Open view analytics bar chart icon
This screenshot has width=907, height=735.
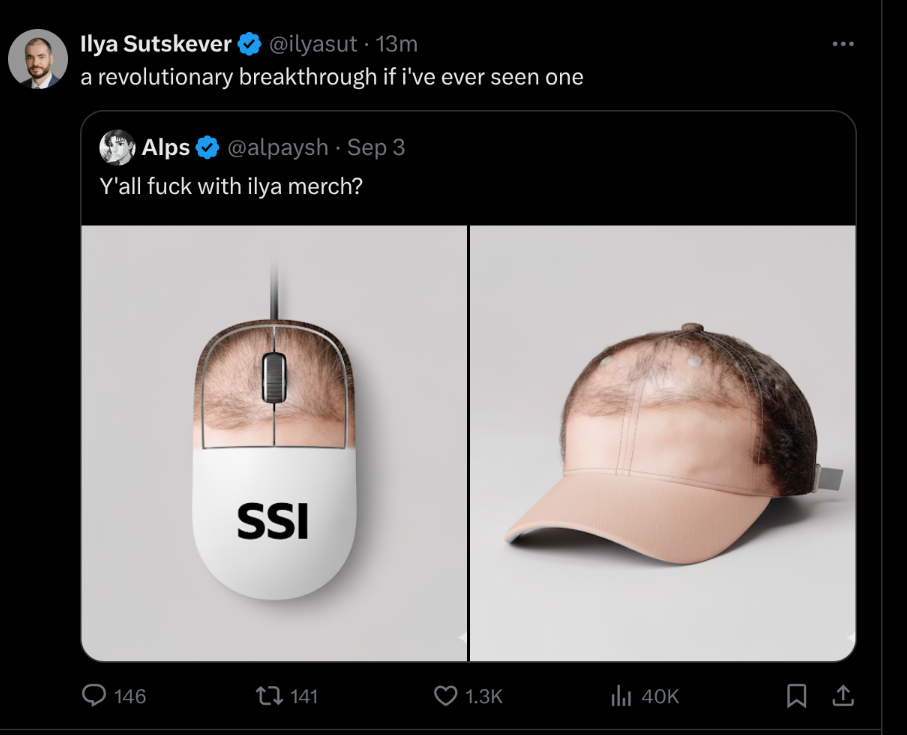(x=621, y=695)
